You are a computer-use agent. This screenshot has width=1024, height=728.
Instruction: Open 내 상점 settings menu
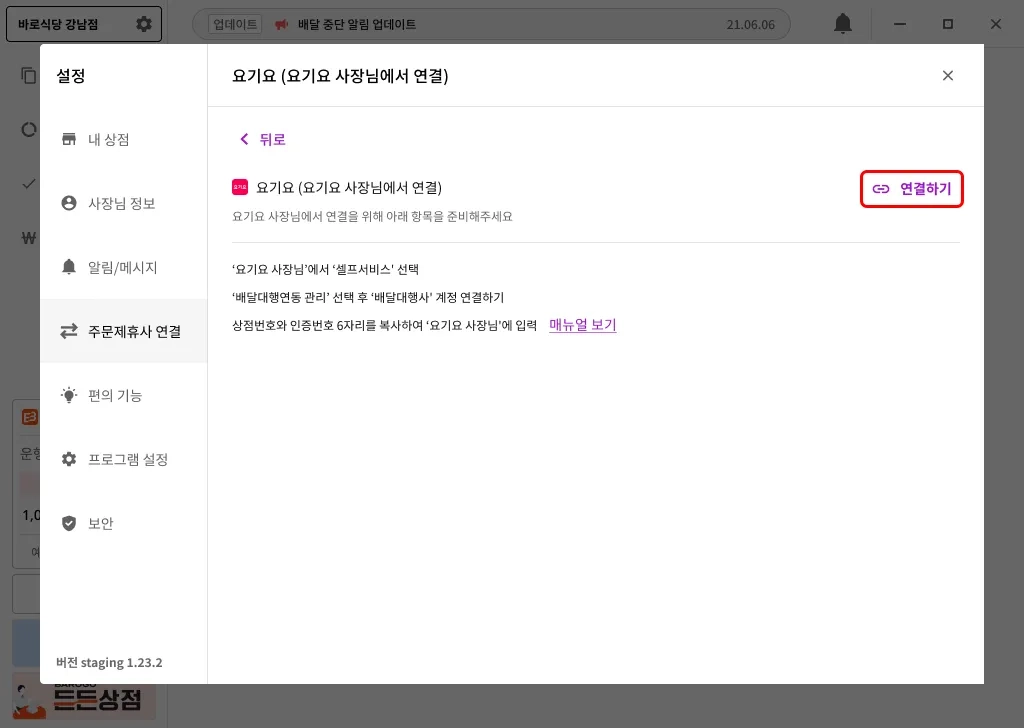[x=123, y=140]
